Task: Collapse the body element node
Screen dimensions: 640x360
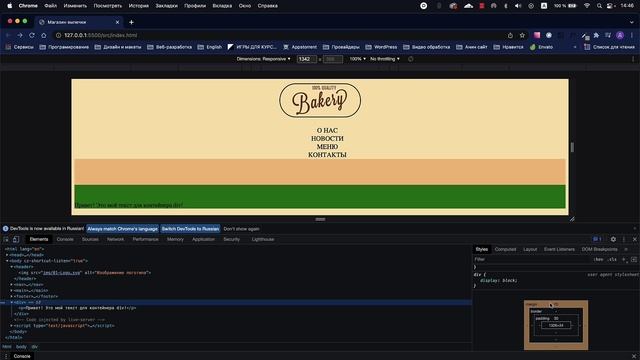Action: click(7, 260)
